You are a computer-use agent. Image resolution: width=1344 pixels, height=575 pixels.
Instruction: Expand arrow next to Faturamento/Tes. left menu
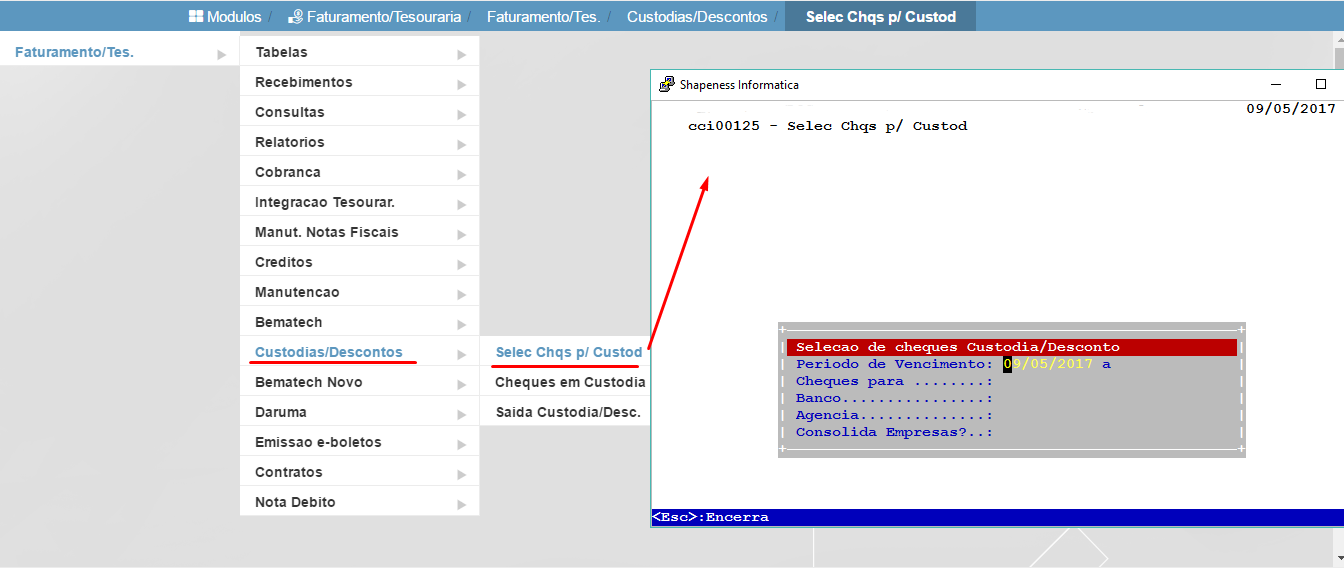[x=222, y=54]
